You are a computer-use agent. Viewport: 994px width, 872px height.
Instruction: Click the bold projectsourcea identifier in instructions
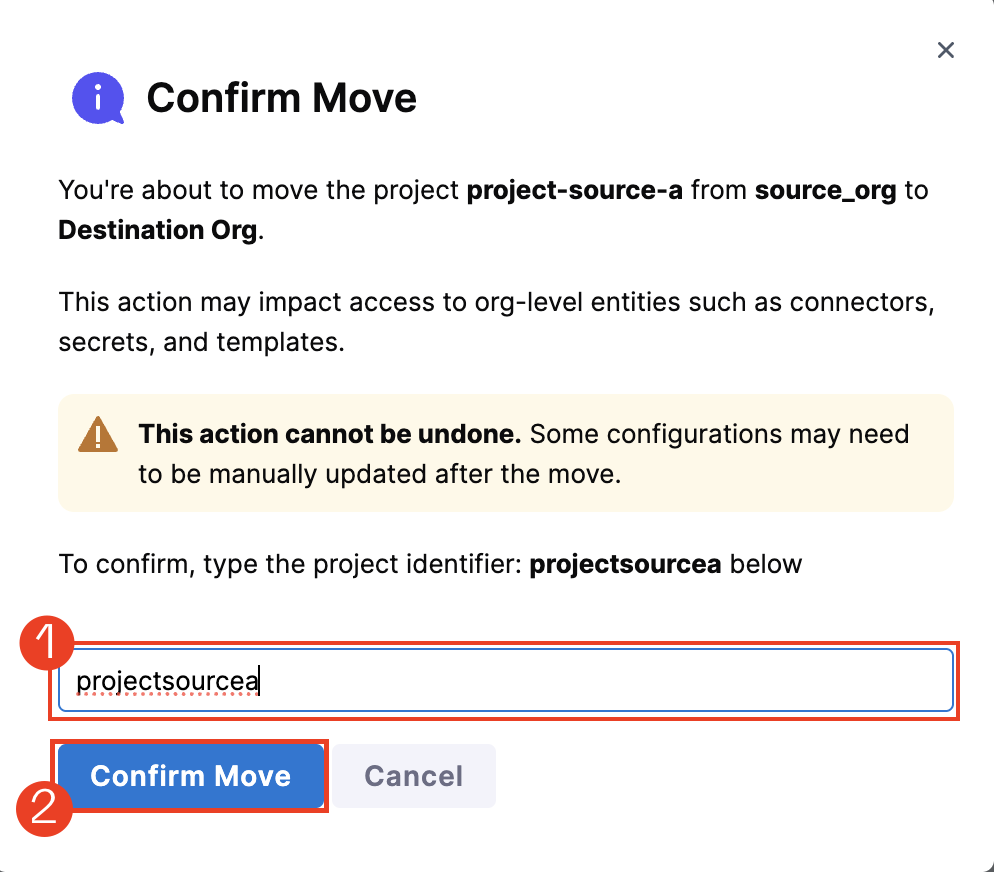[625, 564]
